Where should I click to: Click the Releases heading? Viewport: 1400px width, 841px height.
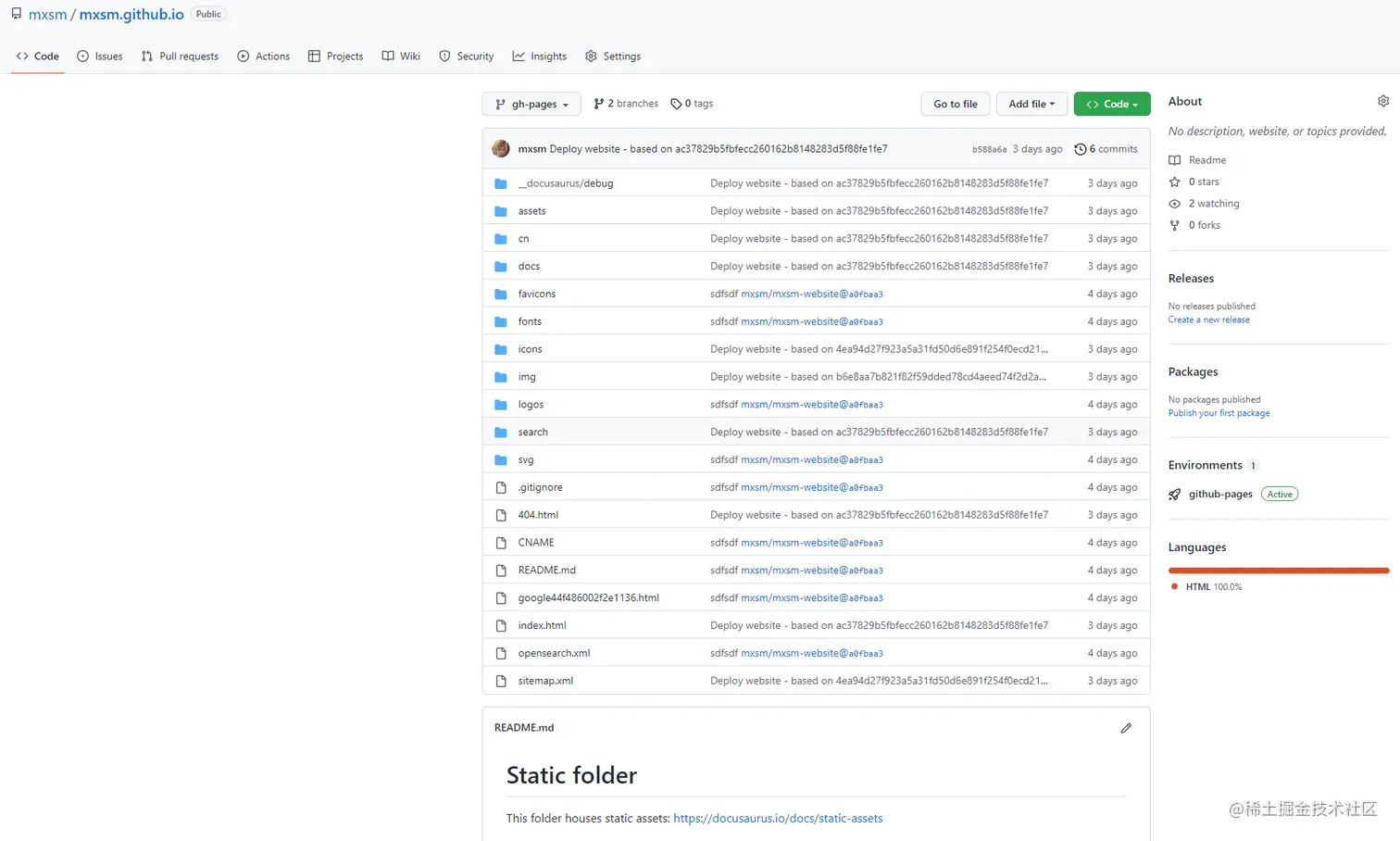coord(1191,278)
